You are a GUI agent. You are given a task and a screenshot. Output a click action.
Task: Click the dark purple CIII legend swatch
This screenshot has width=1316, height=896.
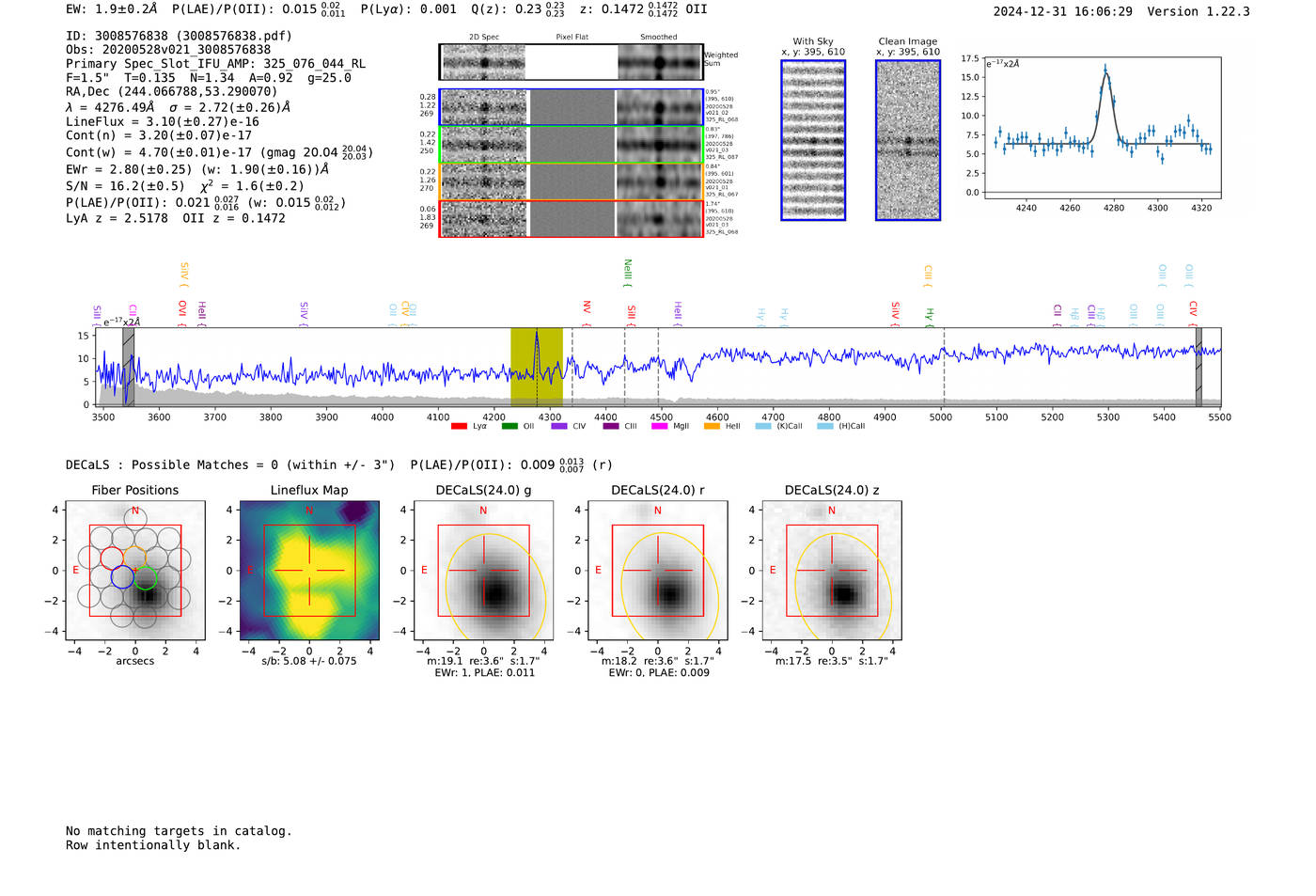click(611, 427)
